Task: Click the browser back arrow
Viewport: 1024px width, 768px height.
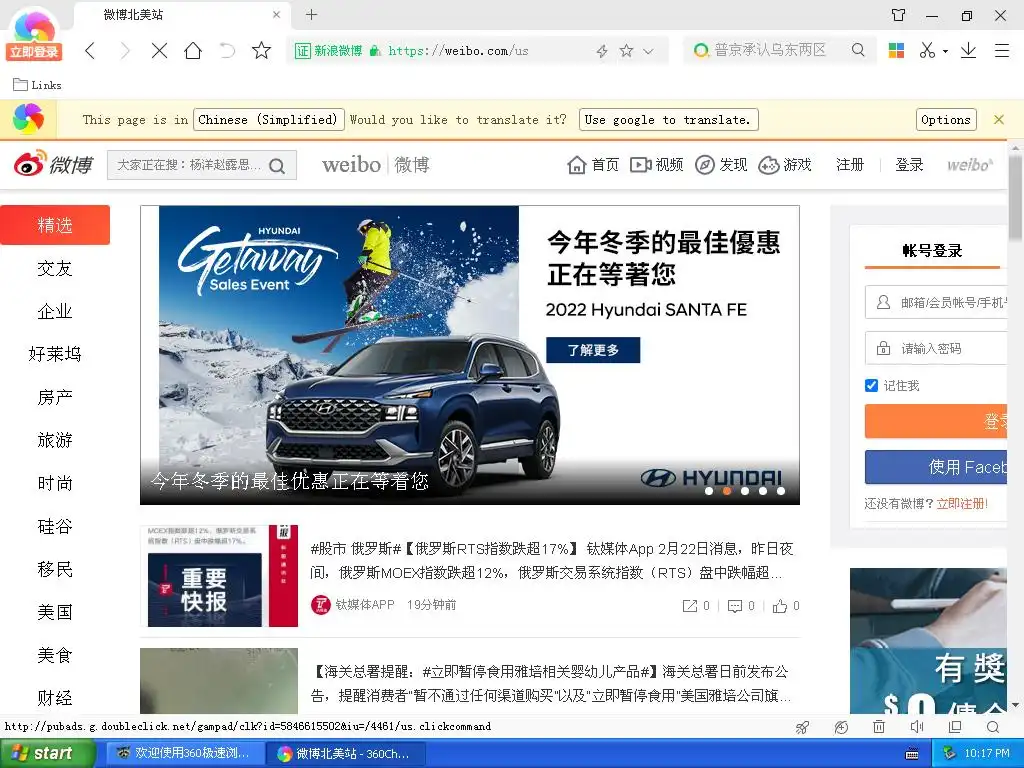Action: tap(90, 51)
